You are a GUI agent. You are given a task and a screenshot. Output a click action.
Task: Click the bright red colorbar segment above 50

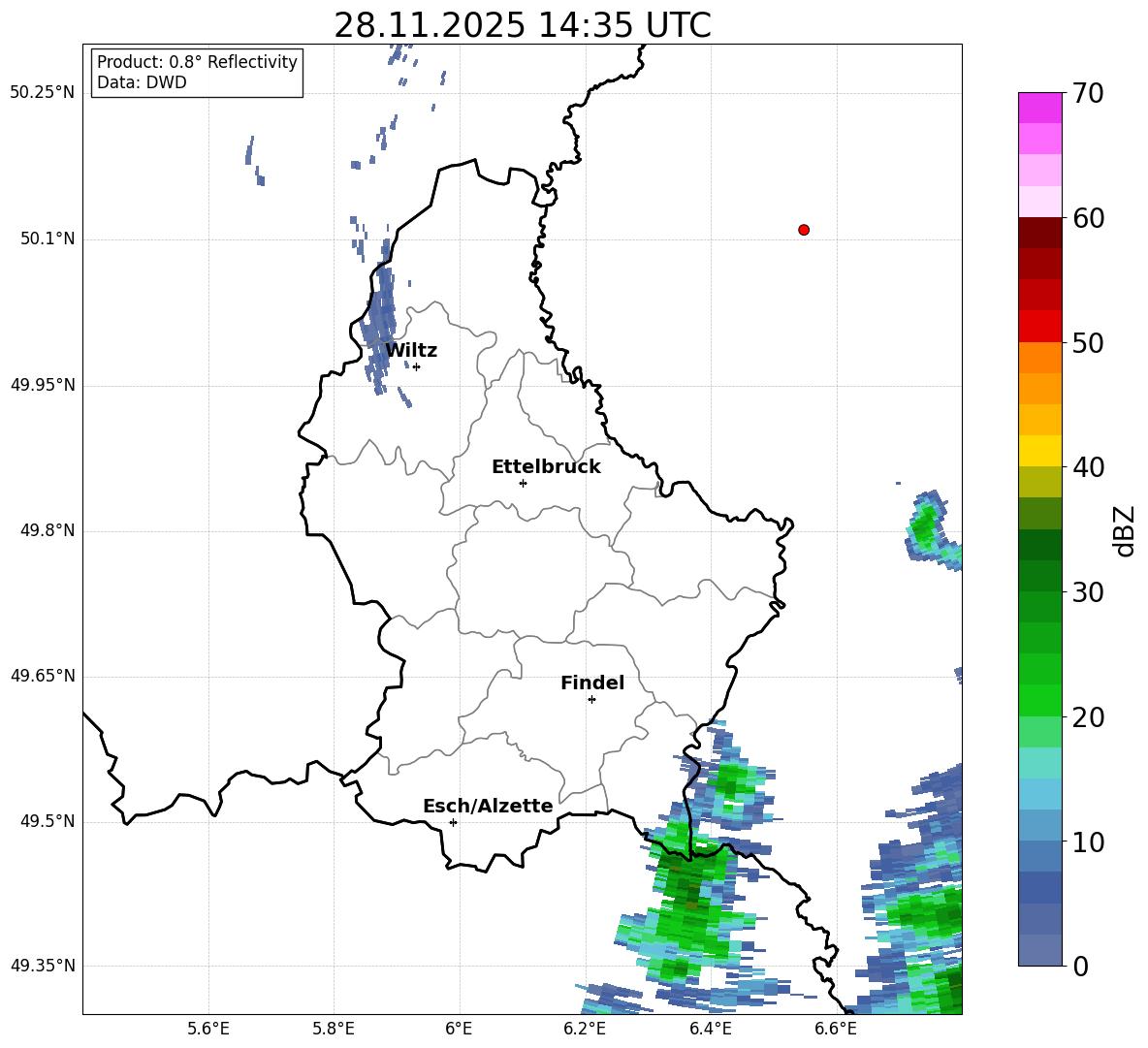coord(1039,327)
